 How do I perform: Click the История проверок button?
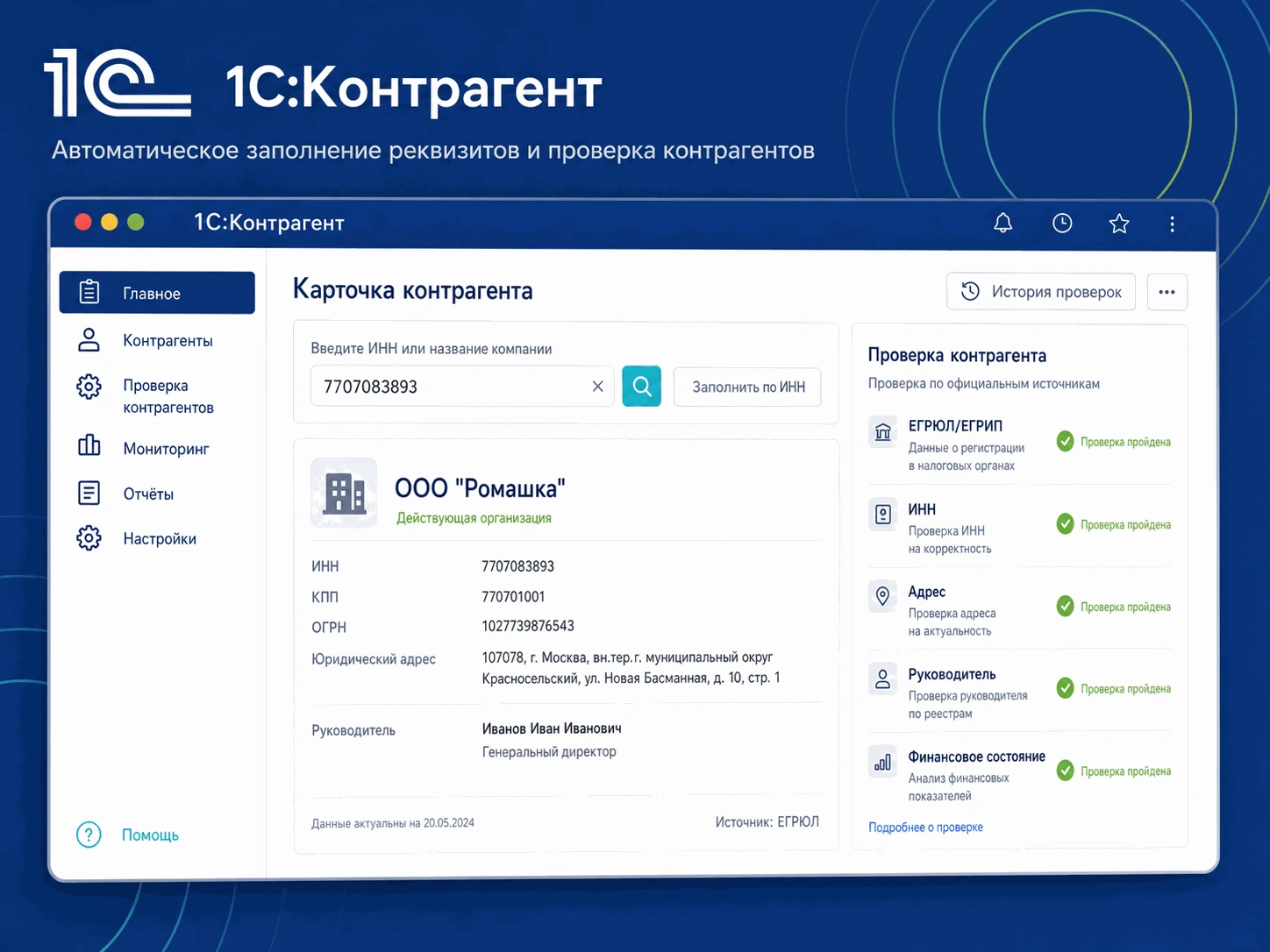tap(1041, 292)
